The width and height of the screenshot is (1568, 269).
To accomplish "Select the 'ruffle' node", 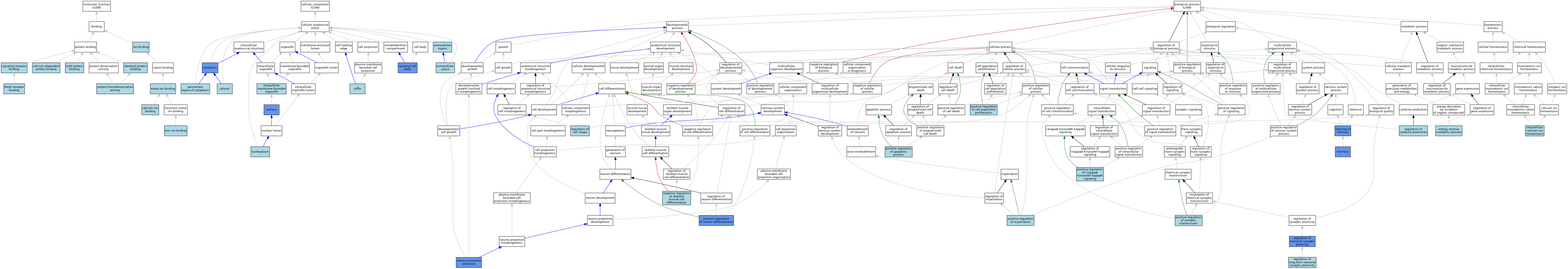I will 357,89.
